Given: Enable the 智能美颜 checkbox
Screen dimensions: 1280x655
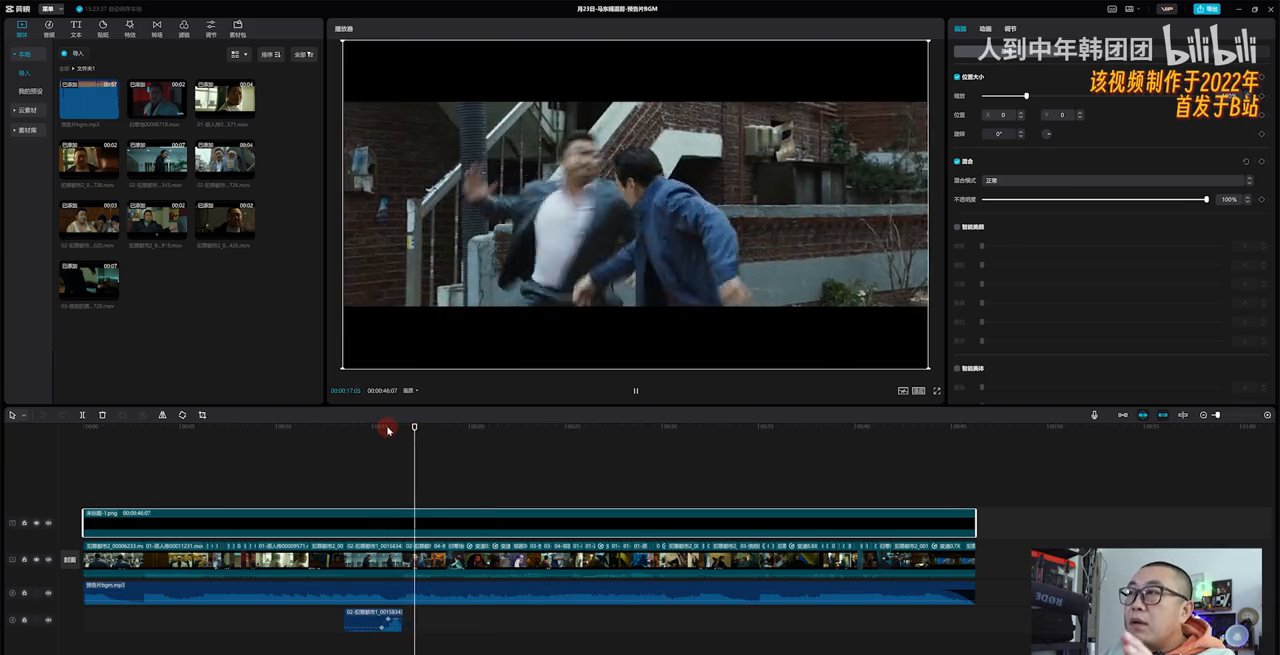Looking at the screenshot, I should point(957,227).
